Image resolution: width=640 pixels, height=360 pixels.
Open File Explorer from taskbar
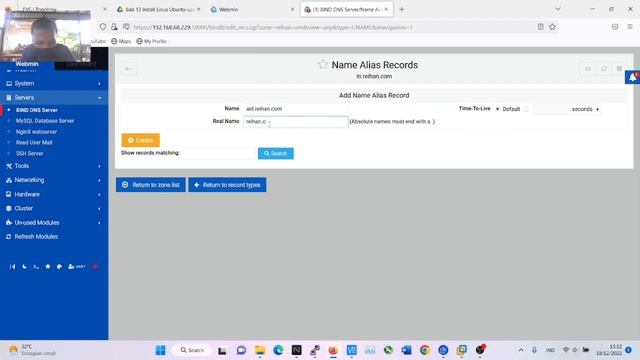tap(260, 350)
